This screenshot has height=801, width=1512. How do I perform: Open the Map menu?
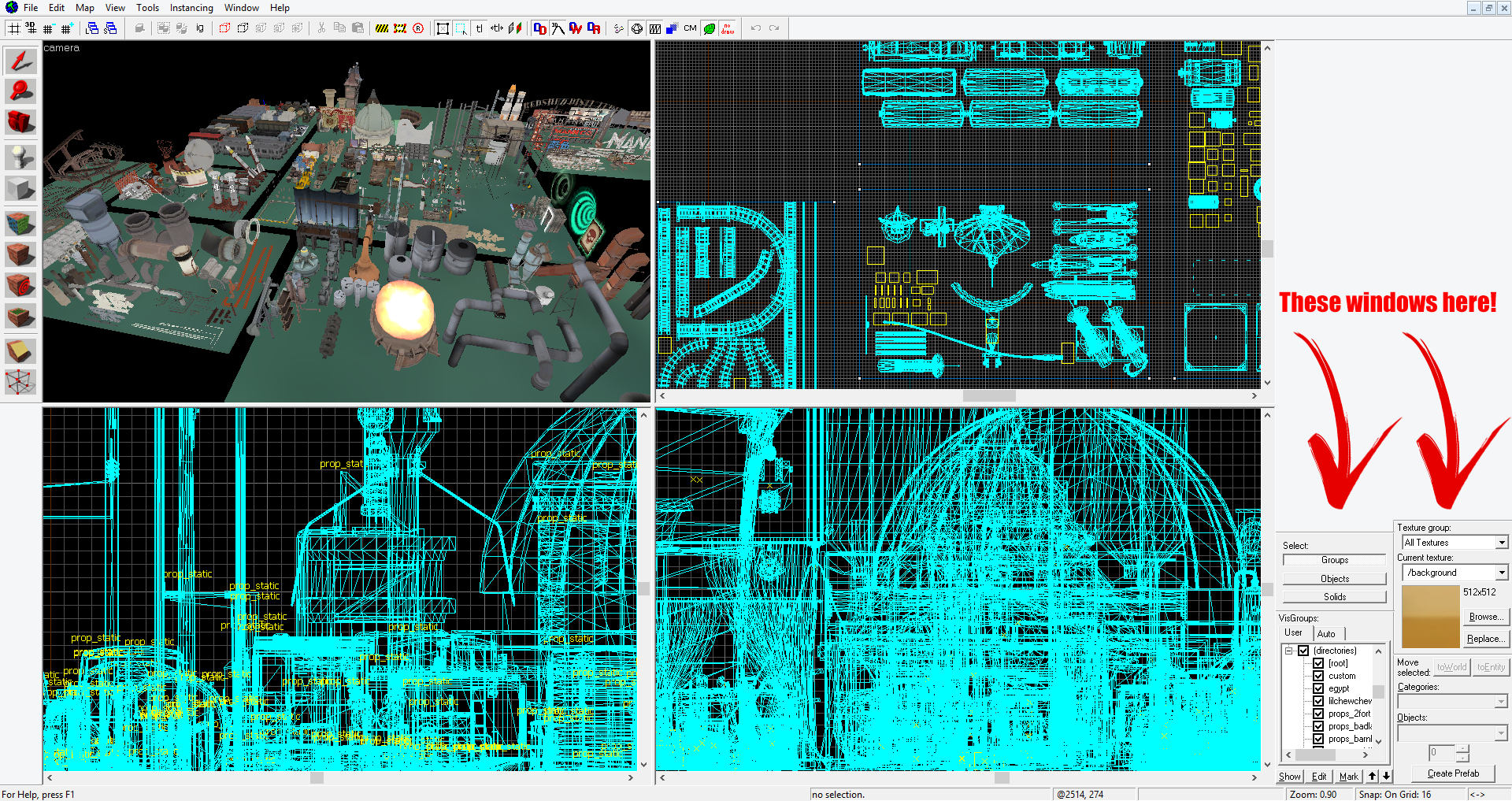pos(85,8)
